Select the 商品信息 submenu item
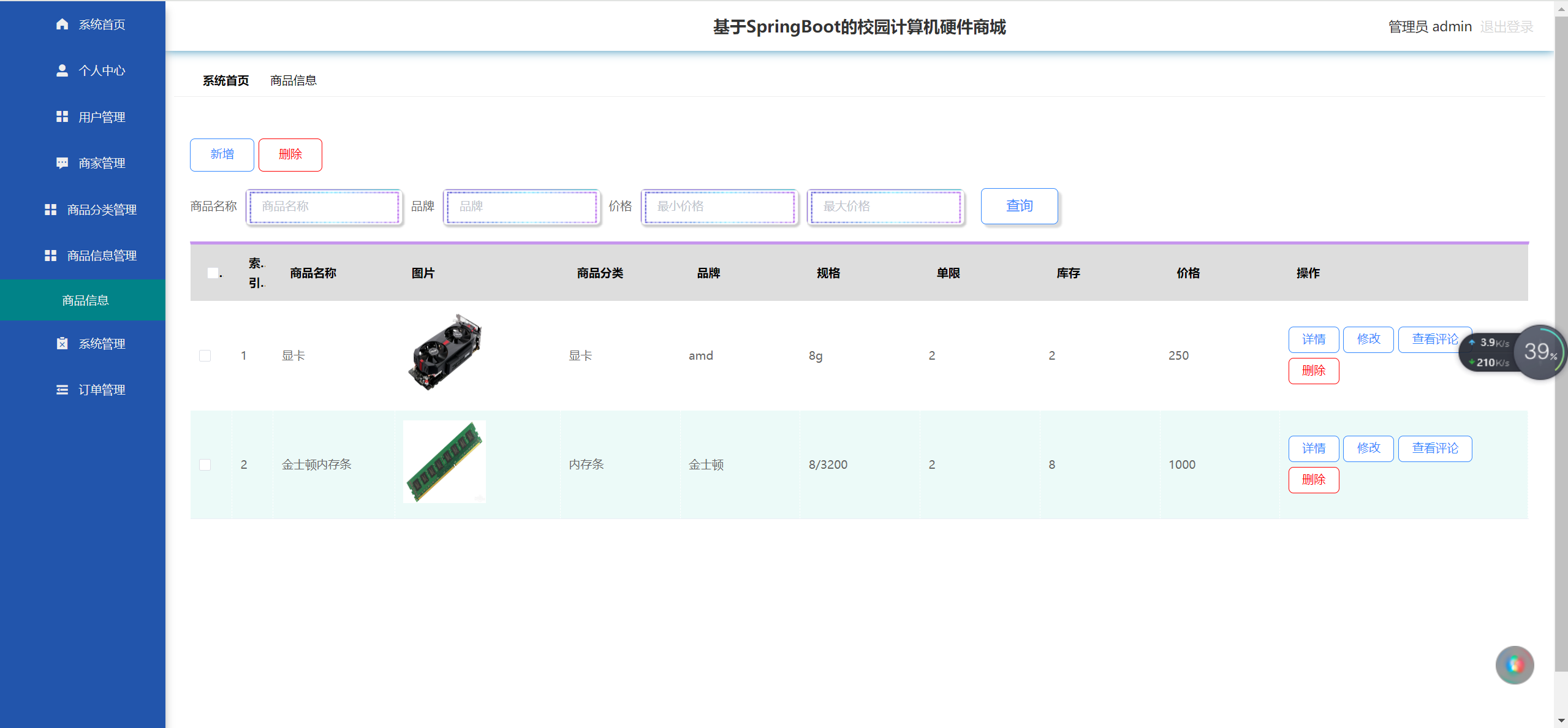 click(83, 300)
